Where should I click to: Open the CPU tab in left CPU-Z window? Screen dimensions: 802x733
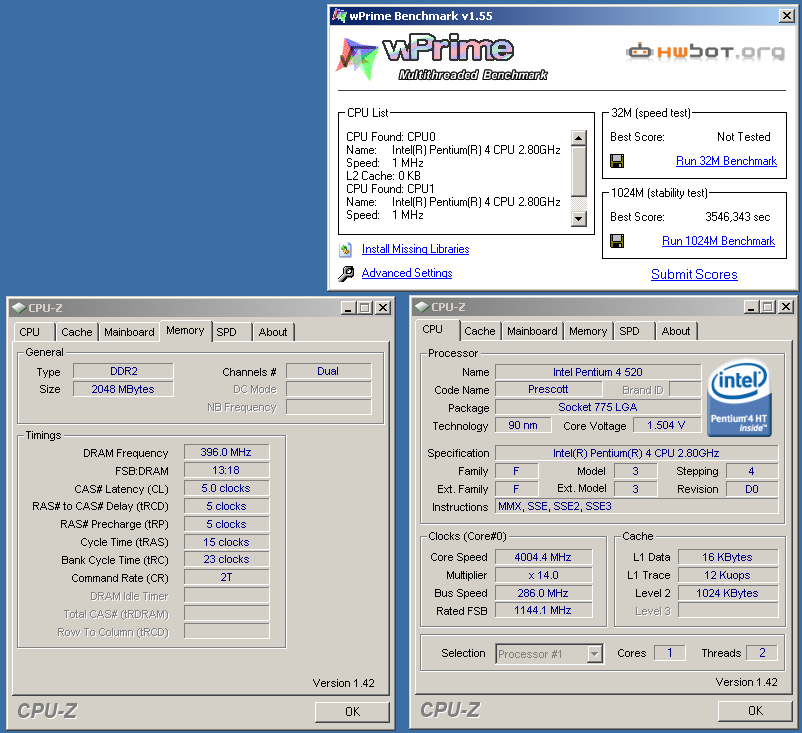pos(34,332)
